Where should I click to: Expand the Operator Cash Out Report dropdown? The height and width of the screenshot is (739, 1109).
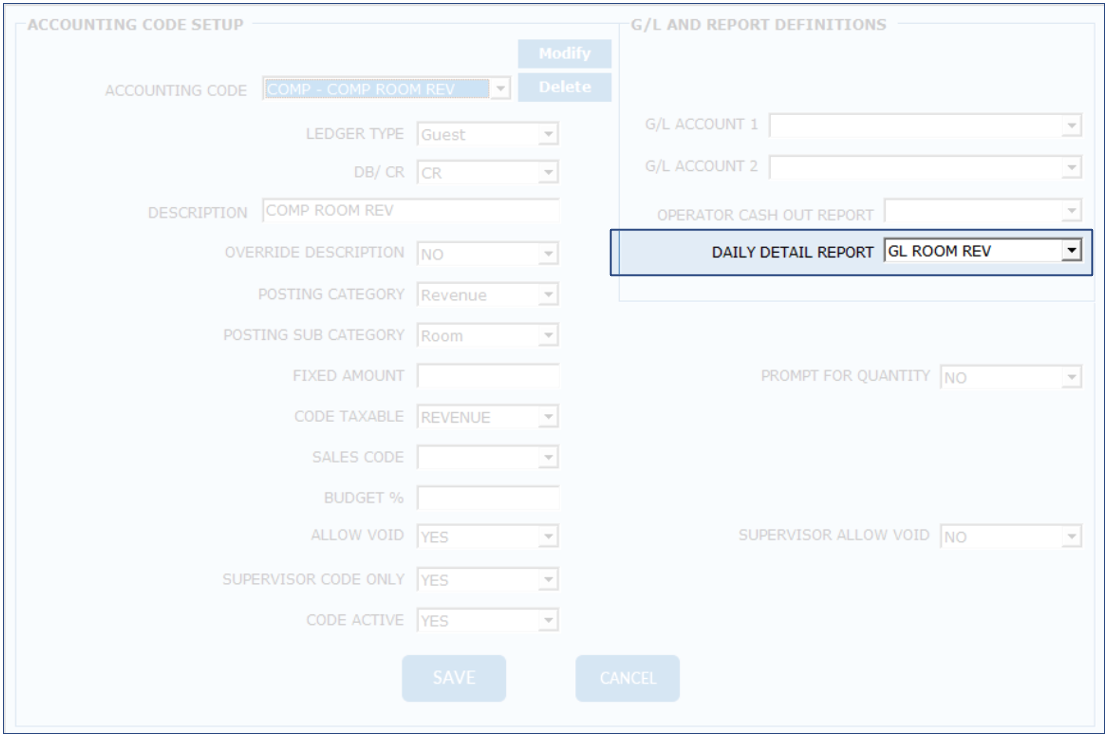[1071, 211]
